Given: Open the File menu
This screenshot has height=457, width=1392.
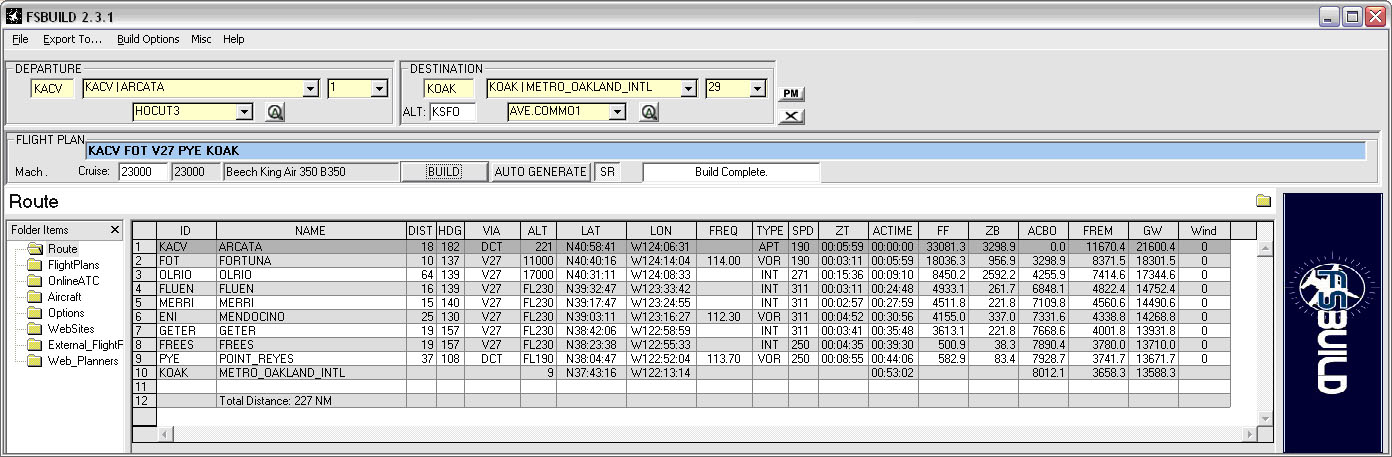Looking at the screenshot, I should point(20,40).
